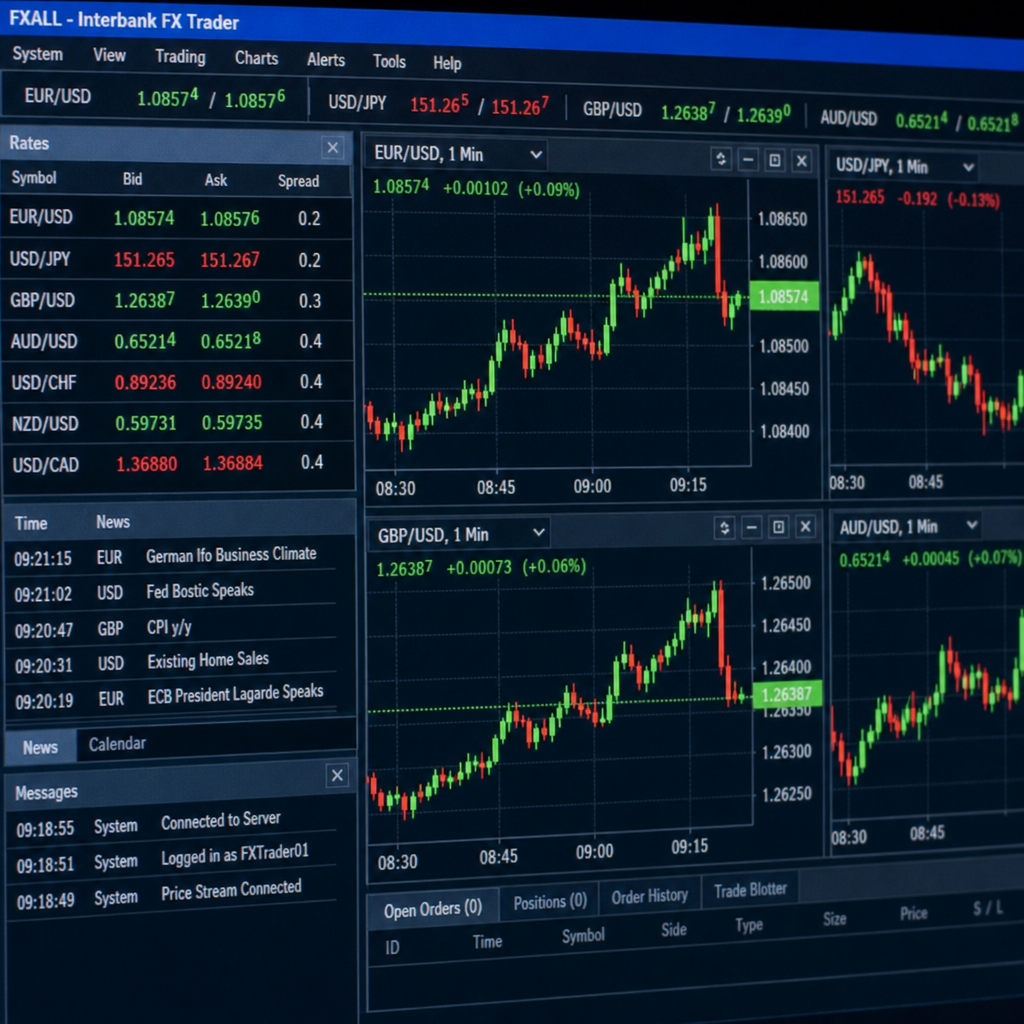Click EUR/USD bid 1.08574 in Rates
This screenshot has height=1024, width=1024.
pos(144,218)
